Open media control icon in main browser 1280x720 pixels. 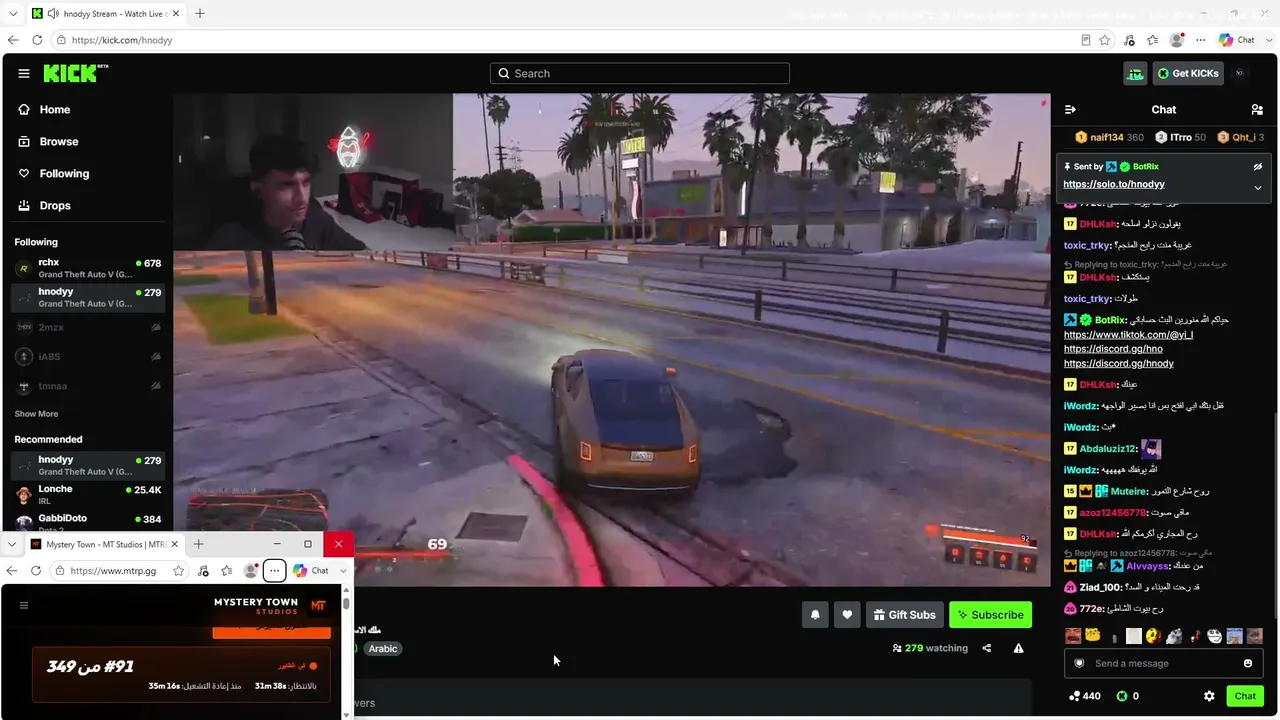[x=1129, y=40]
